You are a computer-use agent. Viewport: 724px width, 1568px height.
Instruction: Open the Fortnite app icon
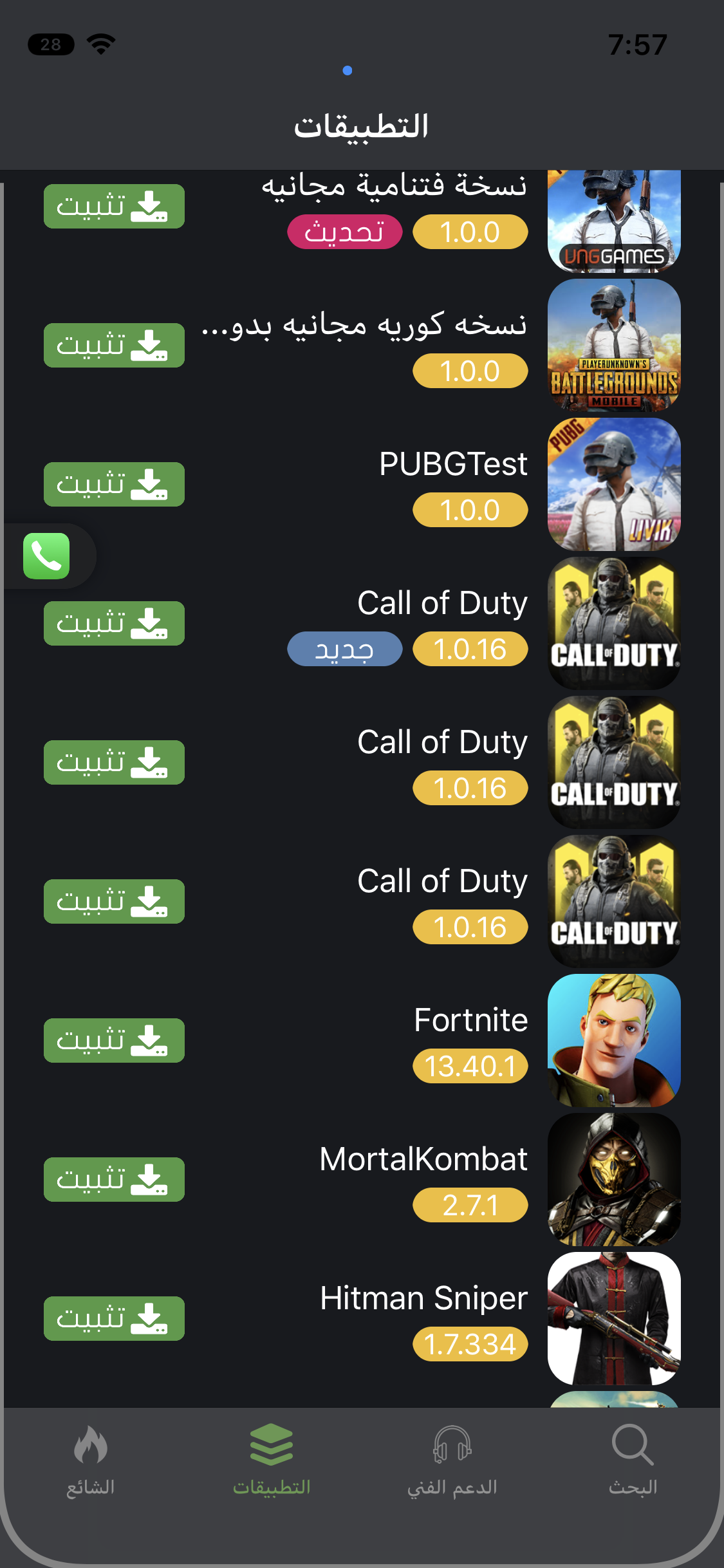(x=614, y=1040)
